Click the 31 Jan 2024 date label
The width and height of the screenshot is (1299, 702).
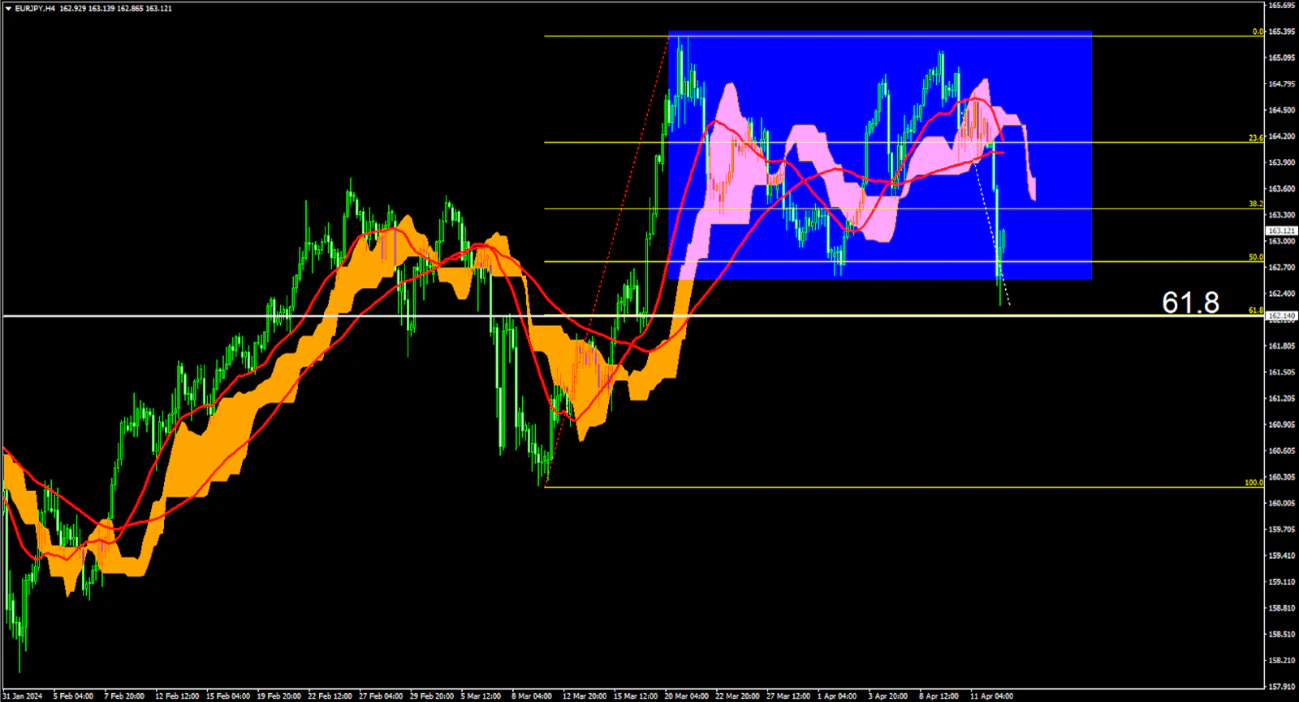(x=21, y=695)
